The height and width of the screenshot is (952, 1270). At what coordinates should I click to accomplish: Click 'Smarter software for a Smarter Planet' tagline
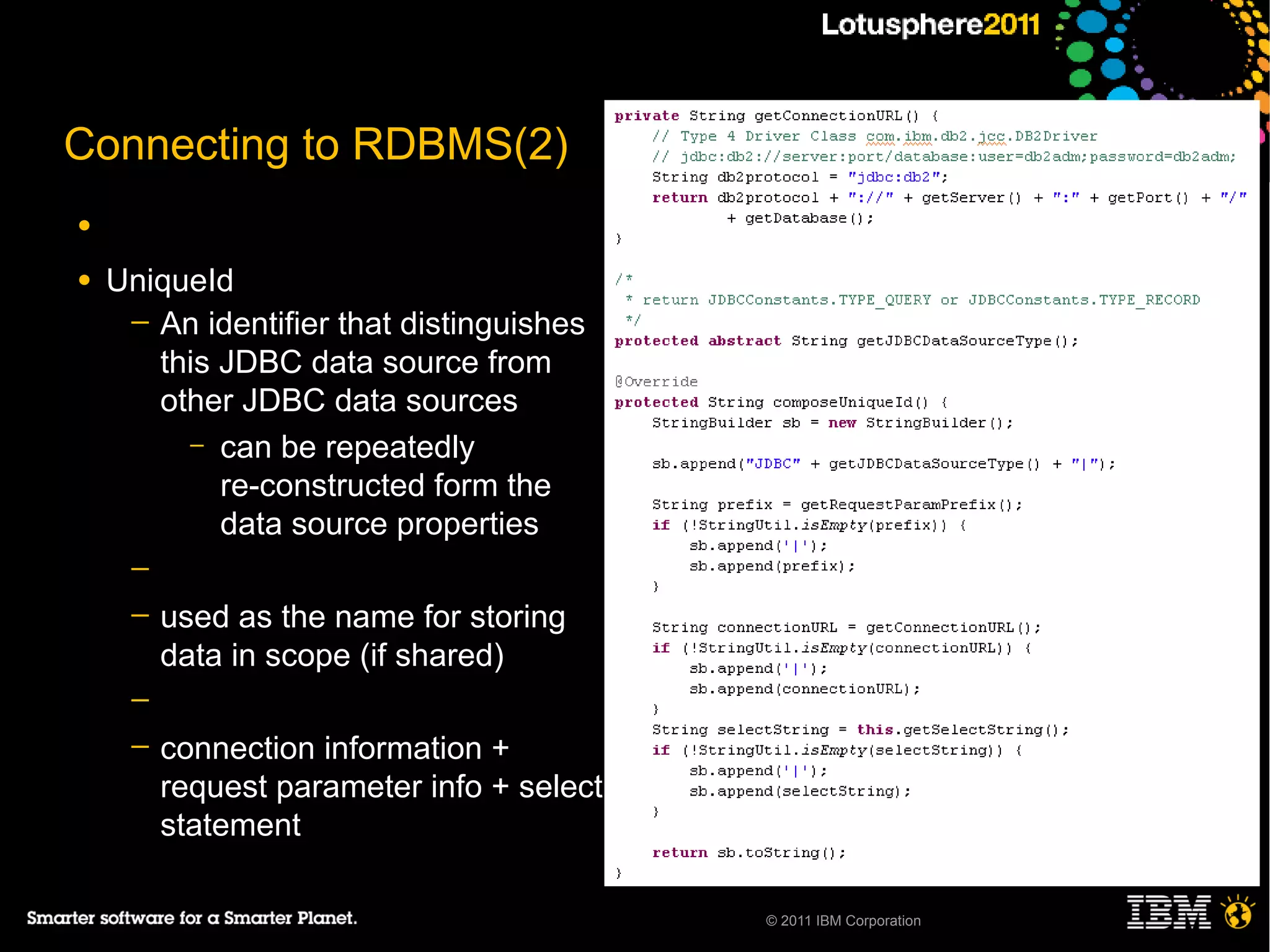click(x=192, y=918)
